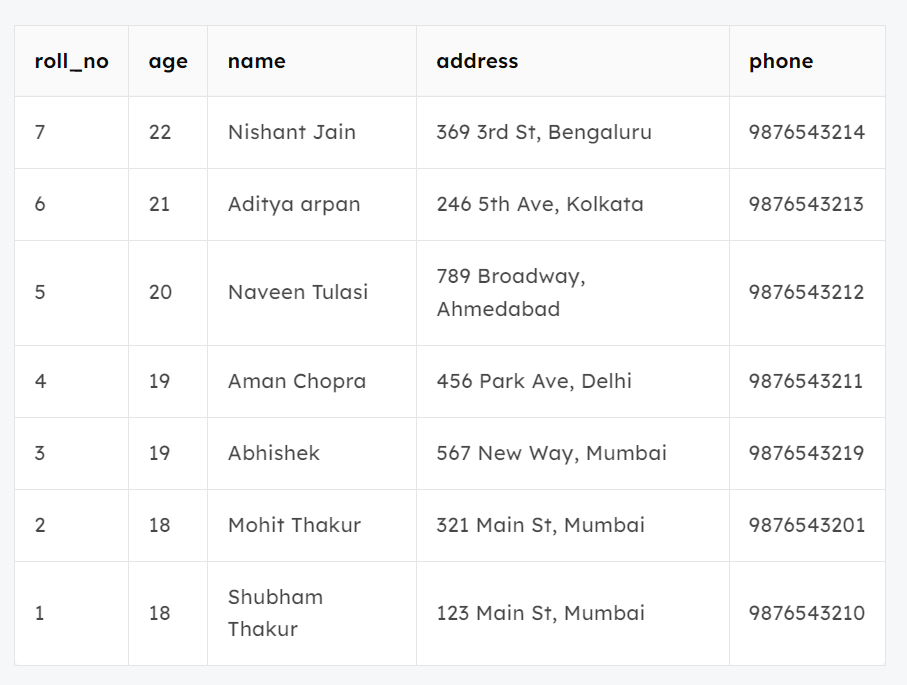
Task: Click the name column header
Action: click(x=257, y=61)
